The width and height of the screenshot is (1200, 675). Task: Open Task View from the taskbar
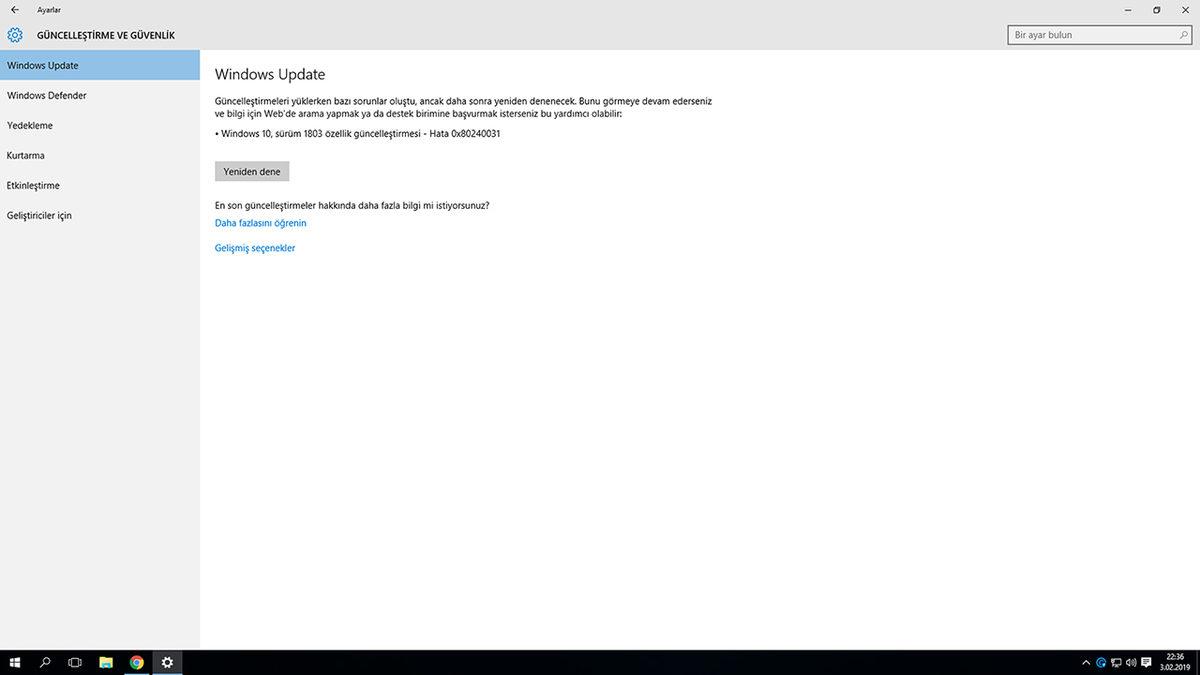[x=74, y=662]
